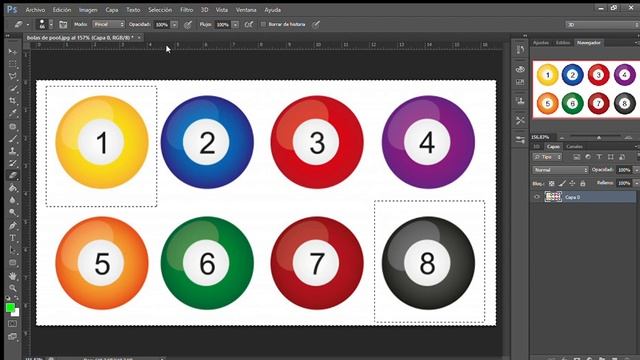Select the History Brush tool

click(13, 163)
